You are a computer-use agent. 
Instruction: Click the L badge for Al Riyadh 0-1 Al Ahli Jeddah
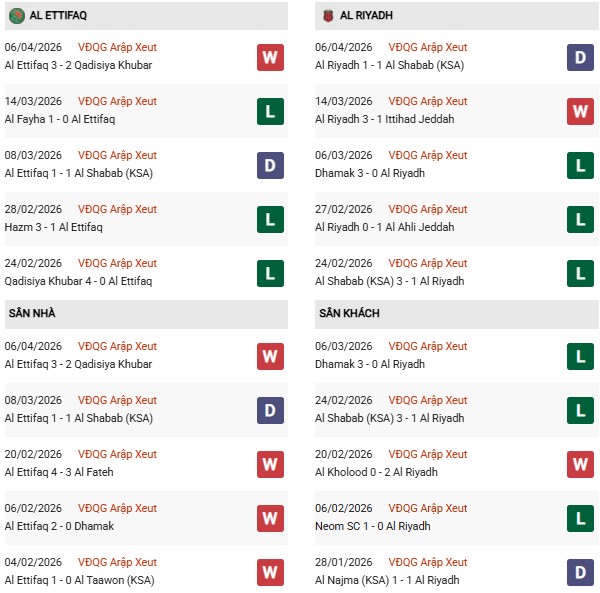[581, 219]
